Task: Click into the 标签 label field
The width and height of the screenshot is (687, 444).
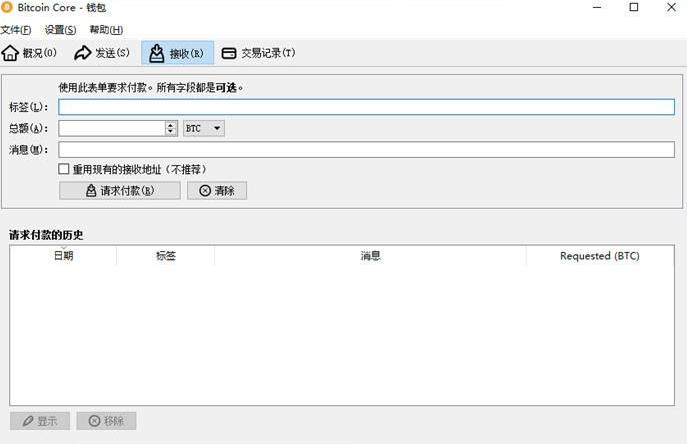Action: click(x=366, y=107)
